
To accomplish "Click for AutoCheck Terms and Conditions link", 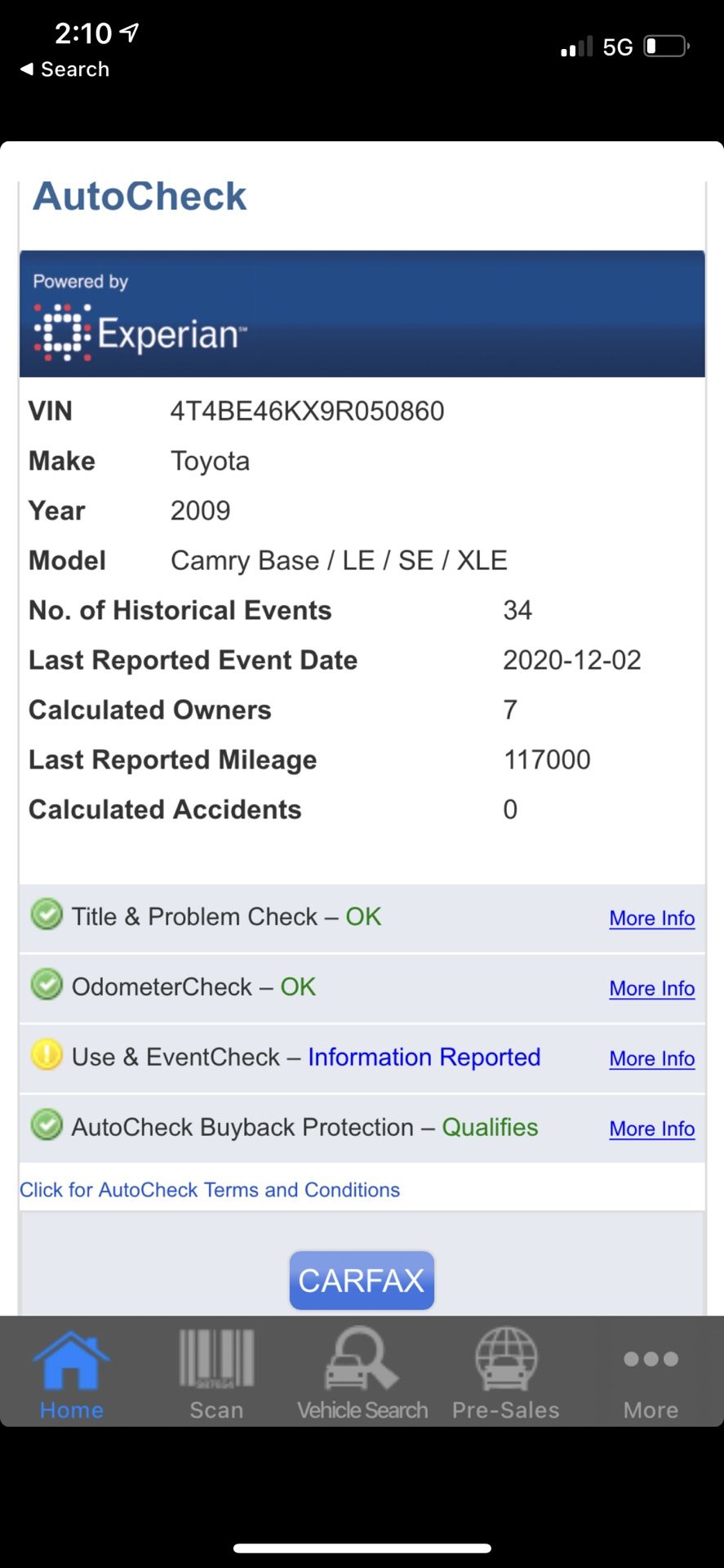I will click(x=210, y=1190).
